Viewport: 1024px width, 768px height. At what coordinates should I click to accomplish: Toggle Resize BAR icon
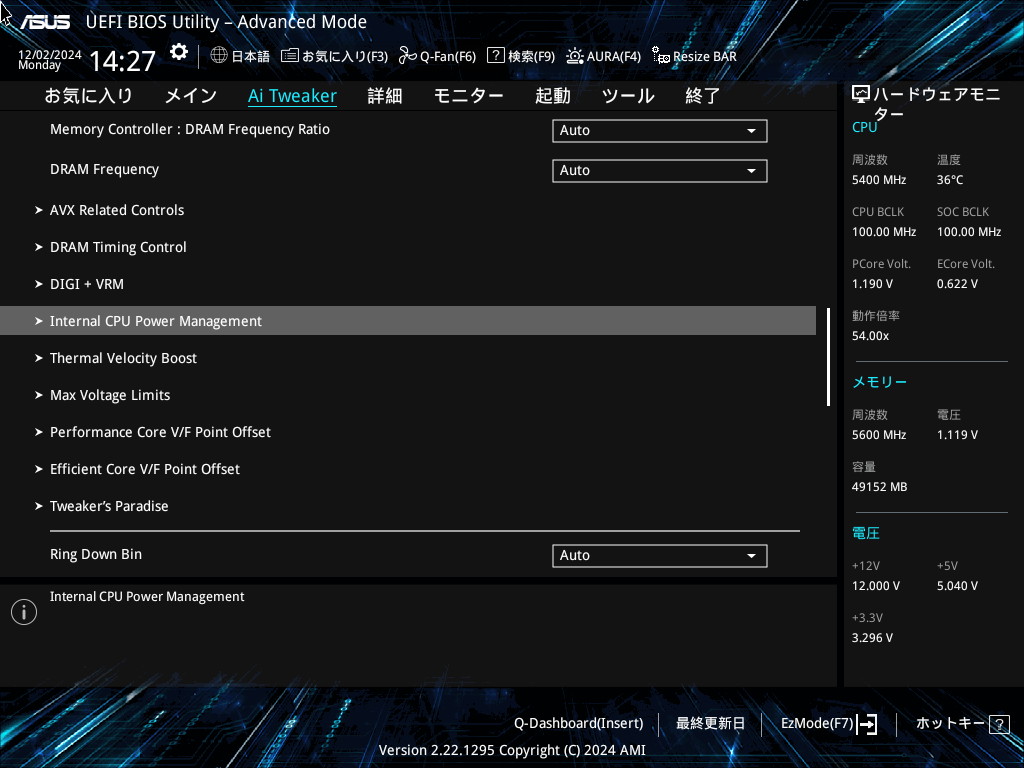pyautogui.click(x=661, y=56)
